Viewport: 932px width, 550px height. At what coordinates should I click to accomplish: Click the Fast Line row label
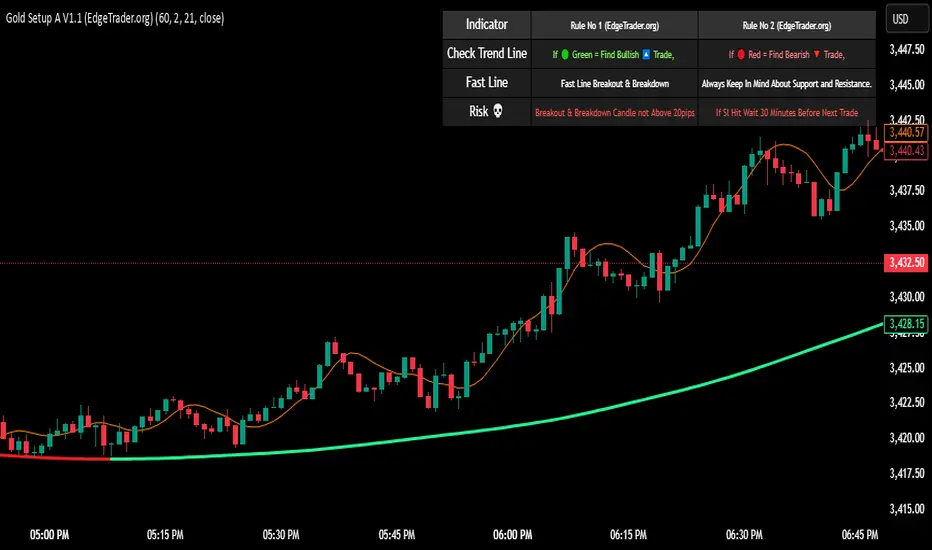point(487,82)
